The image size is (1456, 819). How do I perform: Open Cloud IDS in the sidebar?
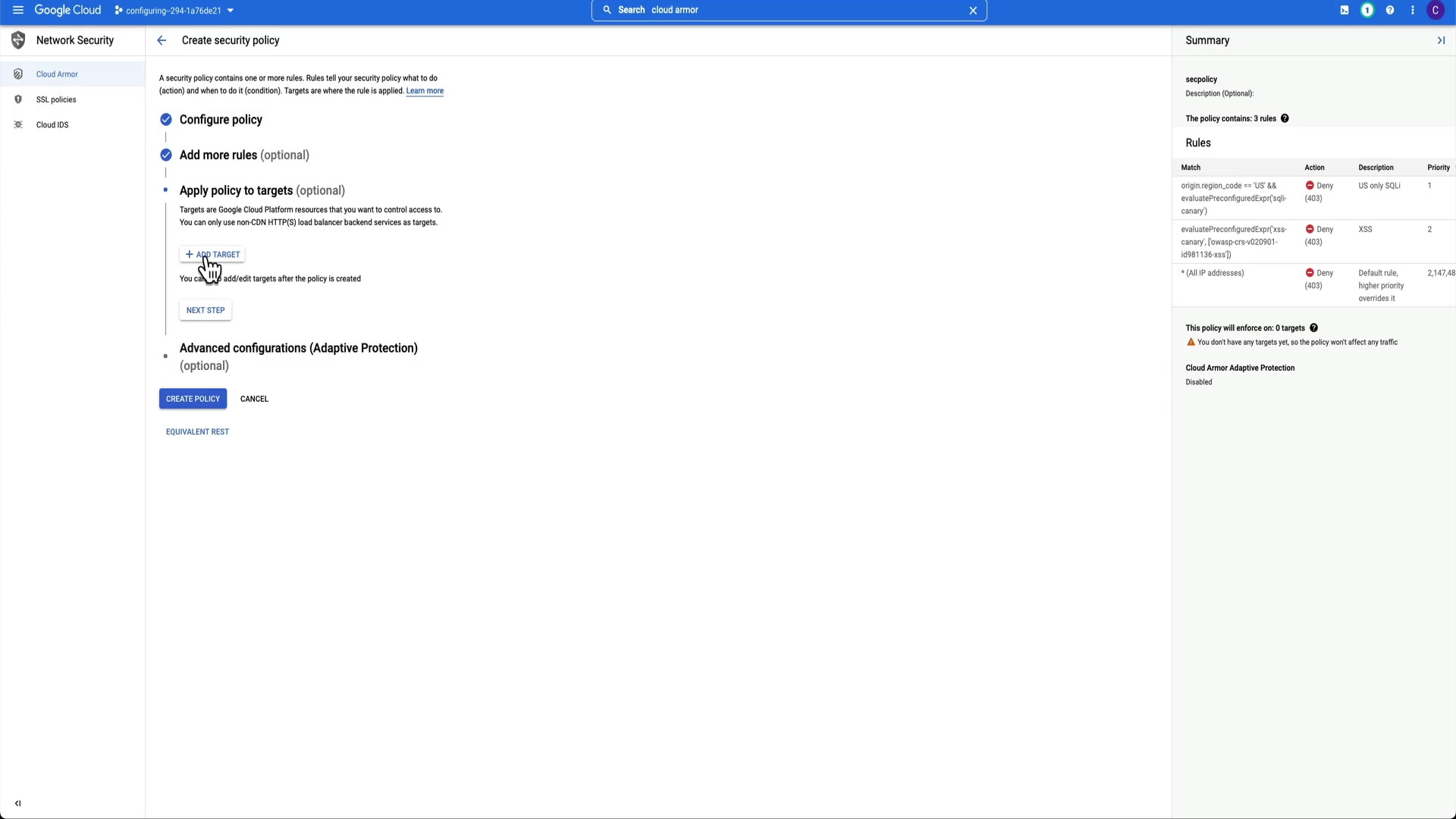[52, 124]
